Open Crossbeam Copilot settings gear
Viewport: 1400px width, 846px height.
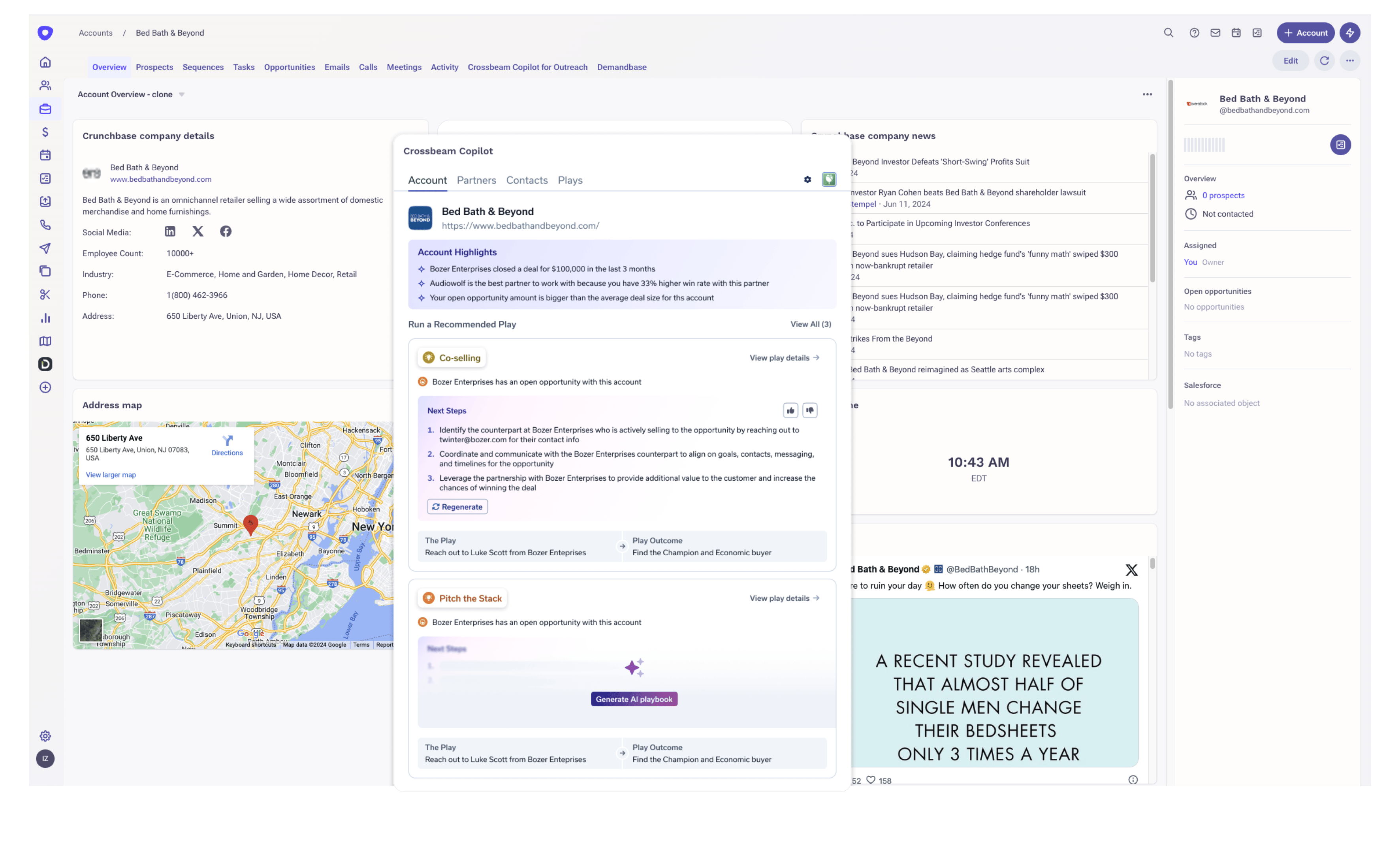click(x=807, y=180)
